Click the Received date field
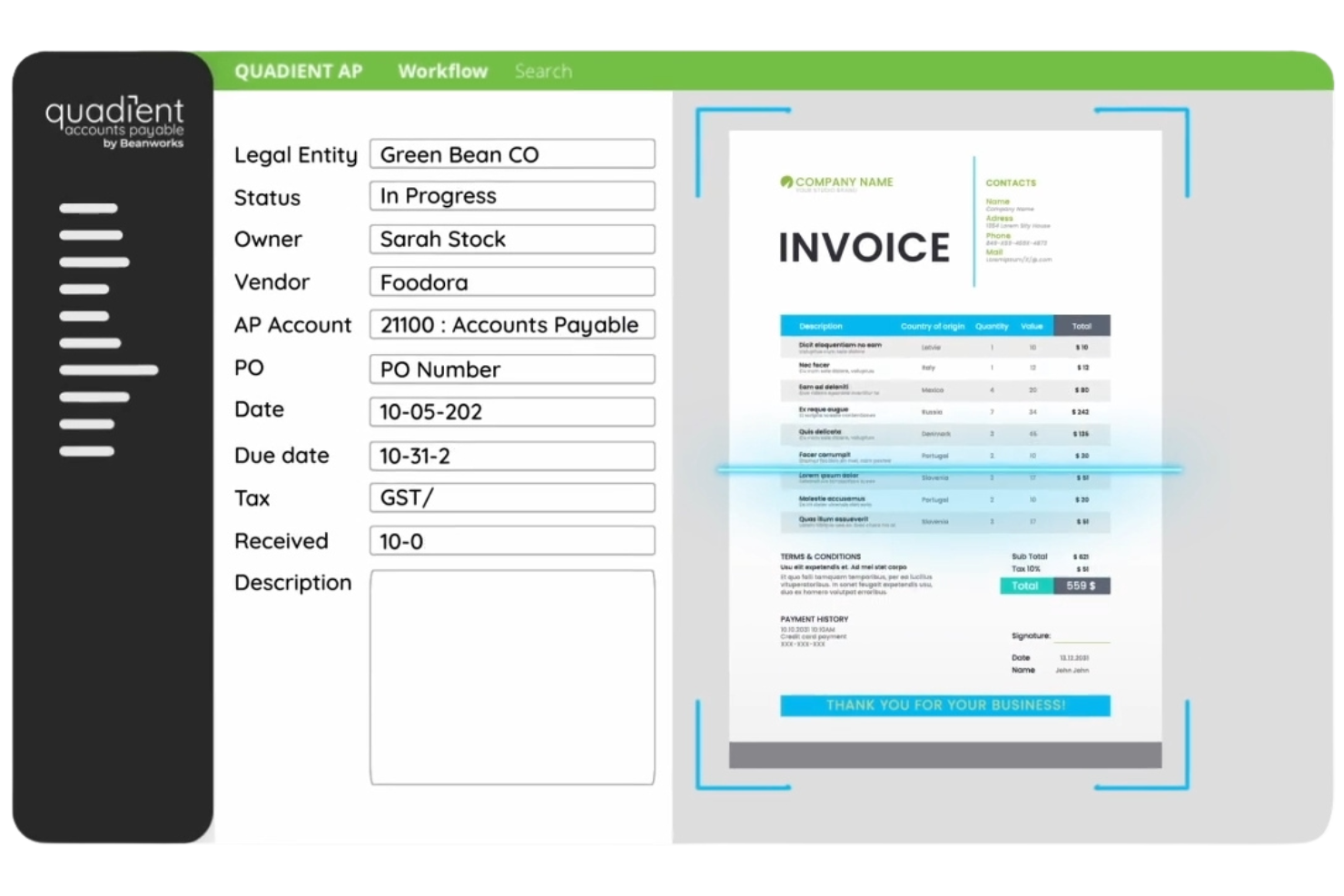The height and width of the screenshot is (896, 1344). point(511,541)
